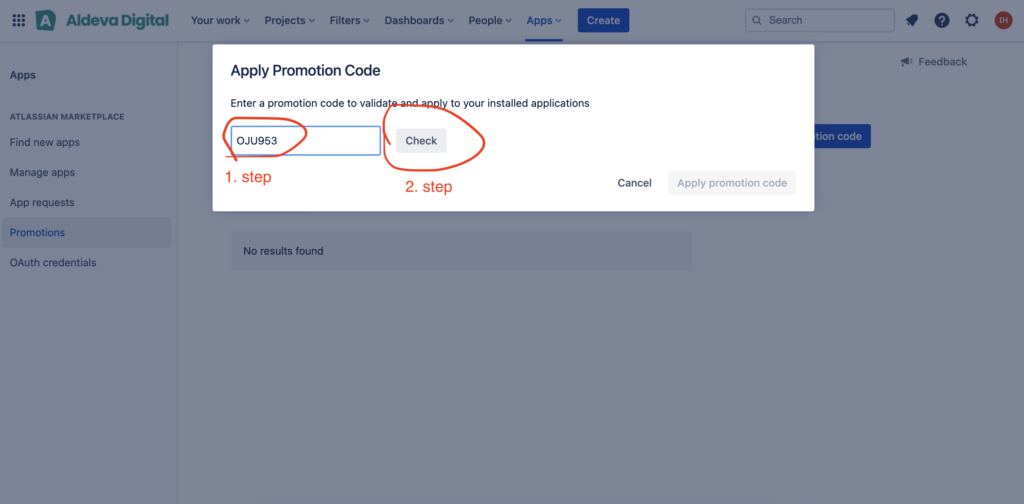
Task: Open the IH user avatar
Action: click(x=1003, y=20)
